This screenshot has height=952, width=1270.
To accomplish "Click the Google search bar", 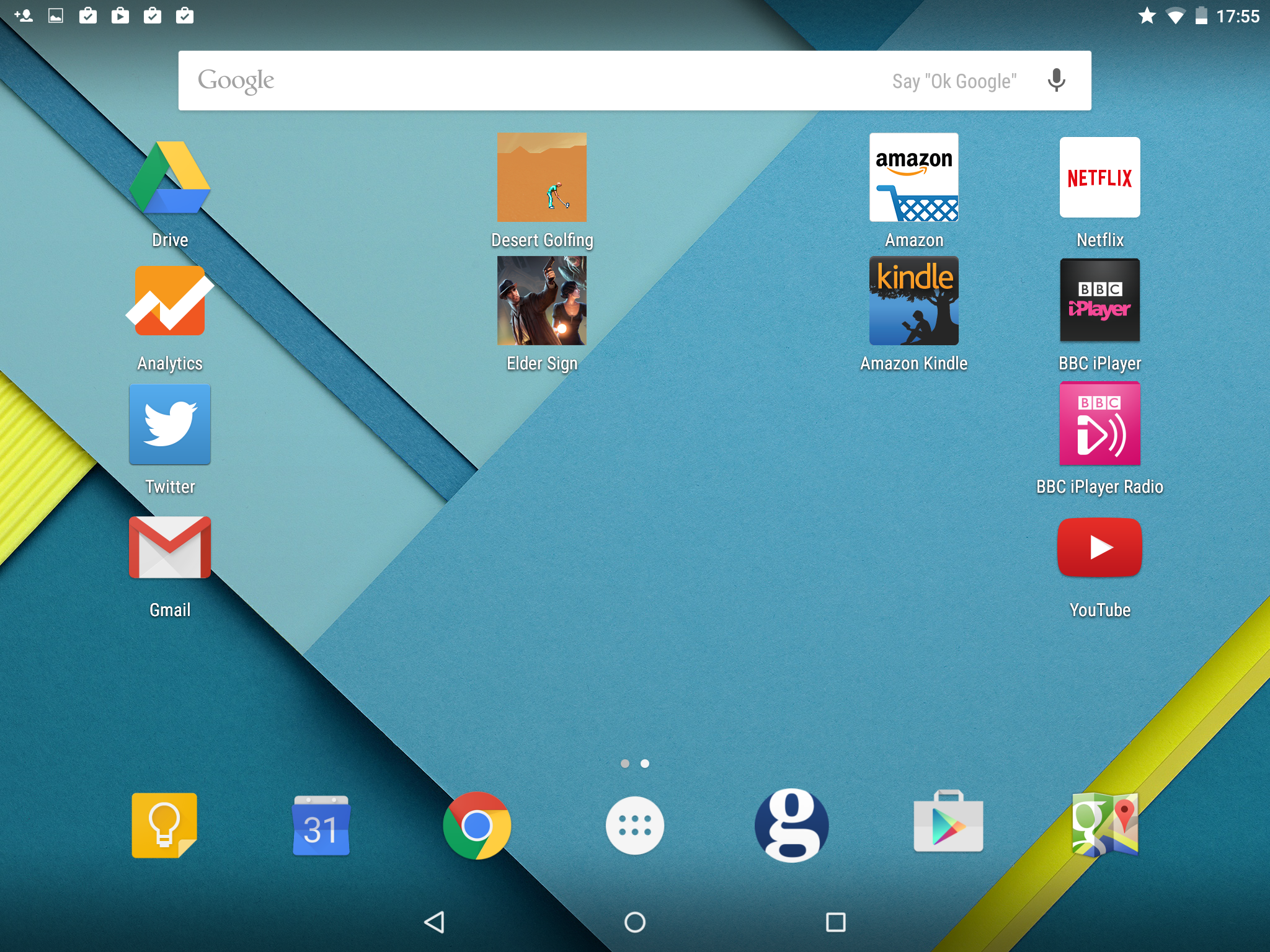I will pos(635,81).
